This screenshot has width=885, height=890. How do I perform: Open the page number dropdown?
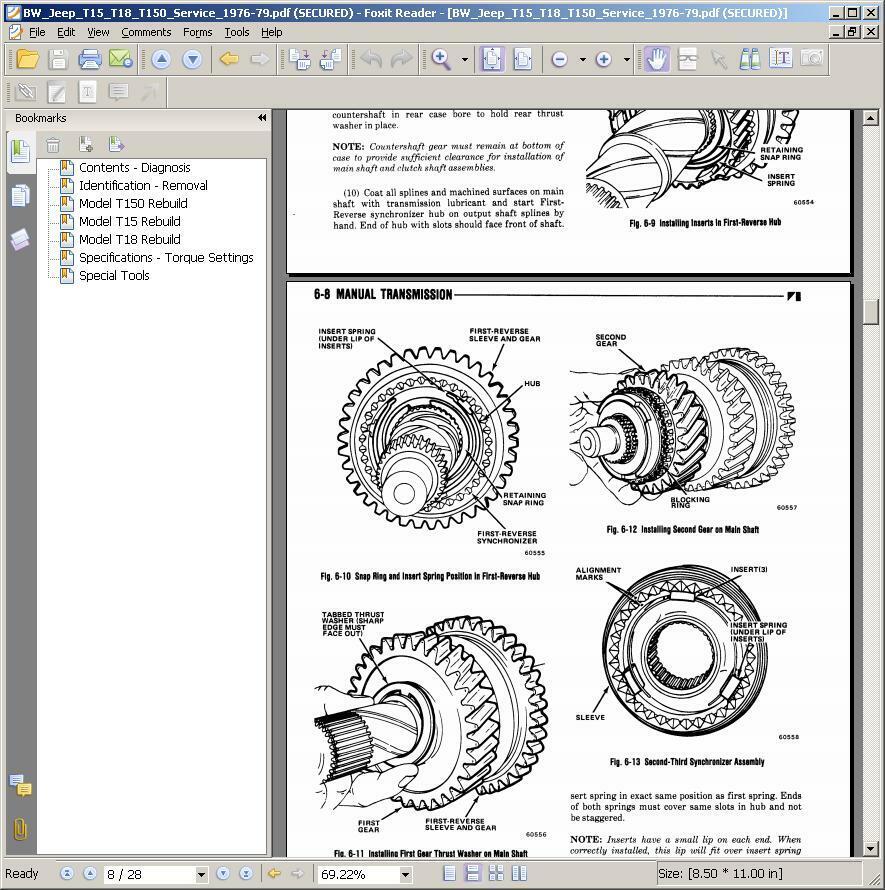(x=200, y=875)
